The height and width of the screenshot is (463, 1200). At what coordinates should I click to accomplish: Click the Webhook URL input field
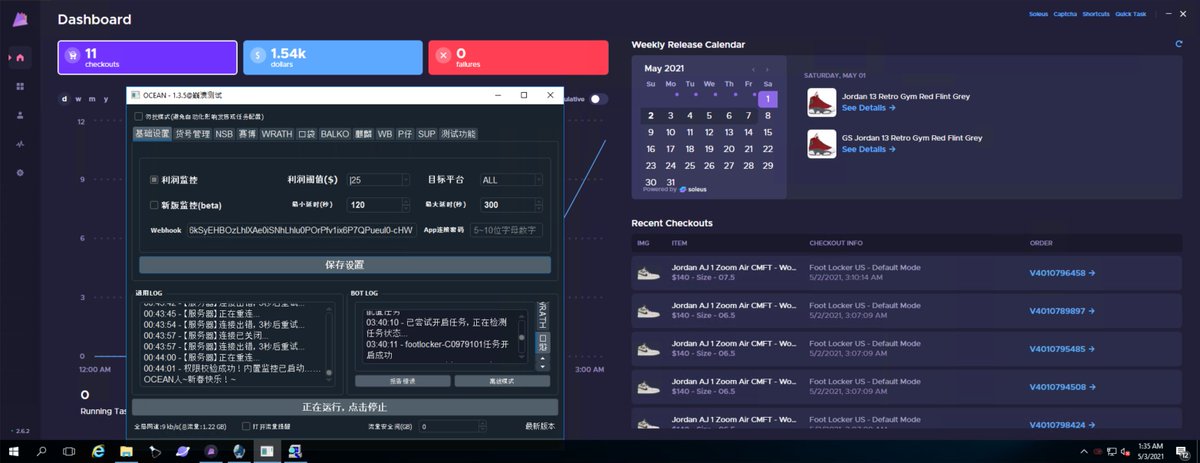(300, 230)
